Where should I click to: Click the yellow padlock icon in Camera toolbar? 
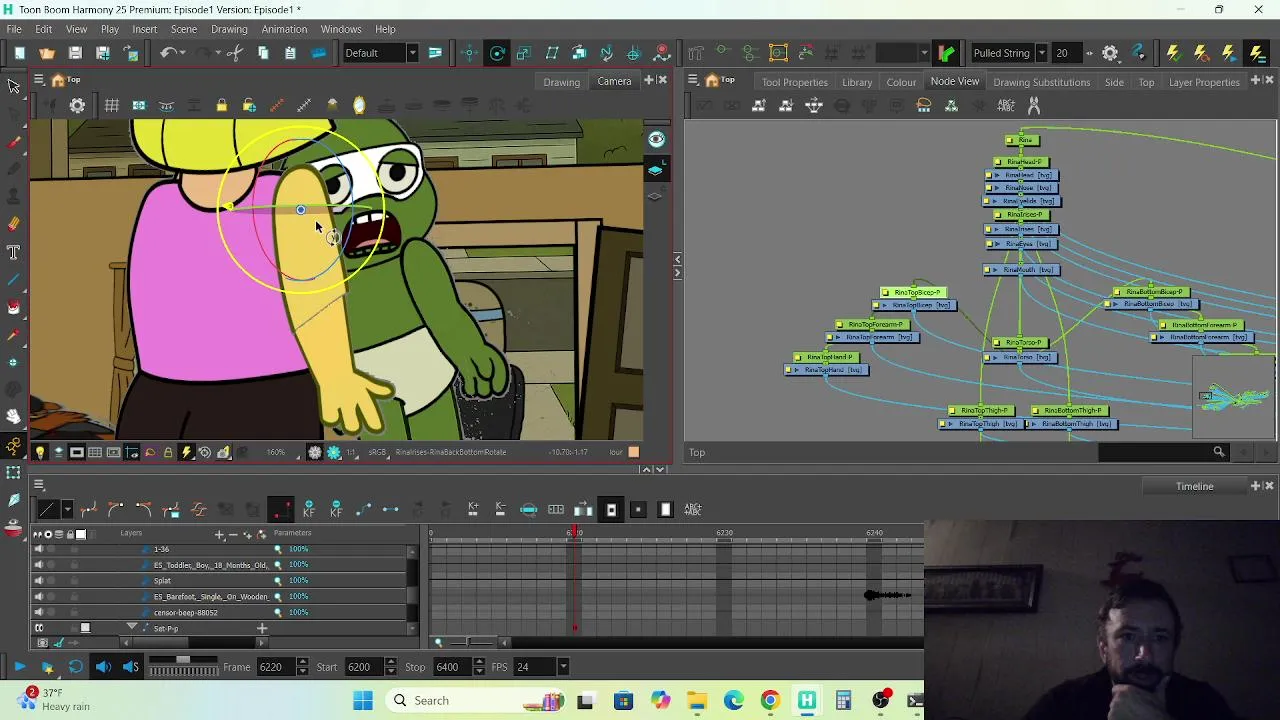222,105
